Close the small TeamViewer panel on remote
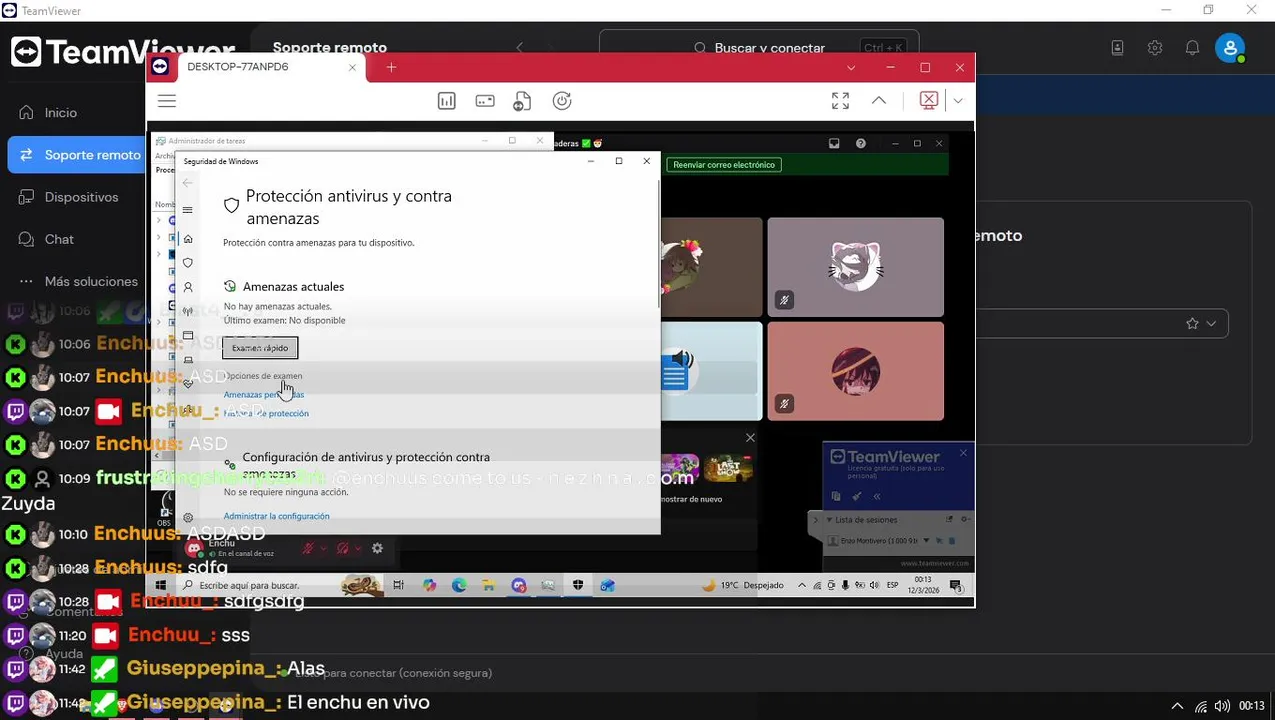 tap(963, 453)
